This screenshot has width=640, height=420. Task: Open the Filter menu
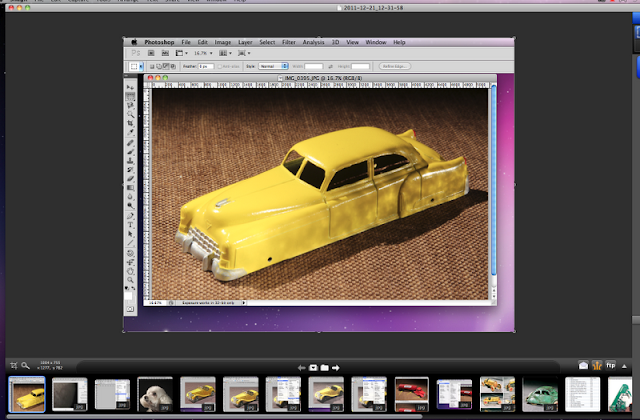click(289, 43)
